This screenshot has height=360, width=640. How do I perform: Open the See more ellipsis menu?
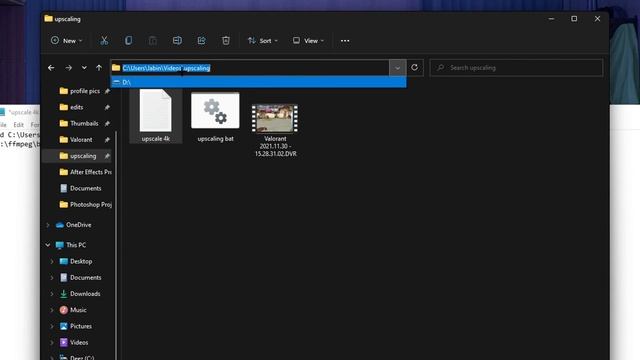point(345,40)
